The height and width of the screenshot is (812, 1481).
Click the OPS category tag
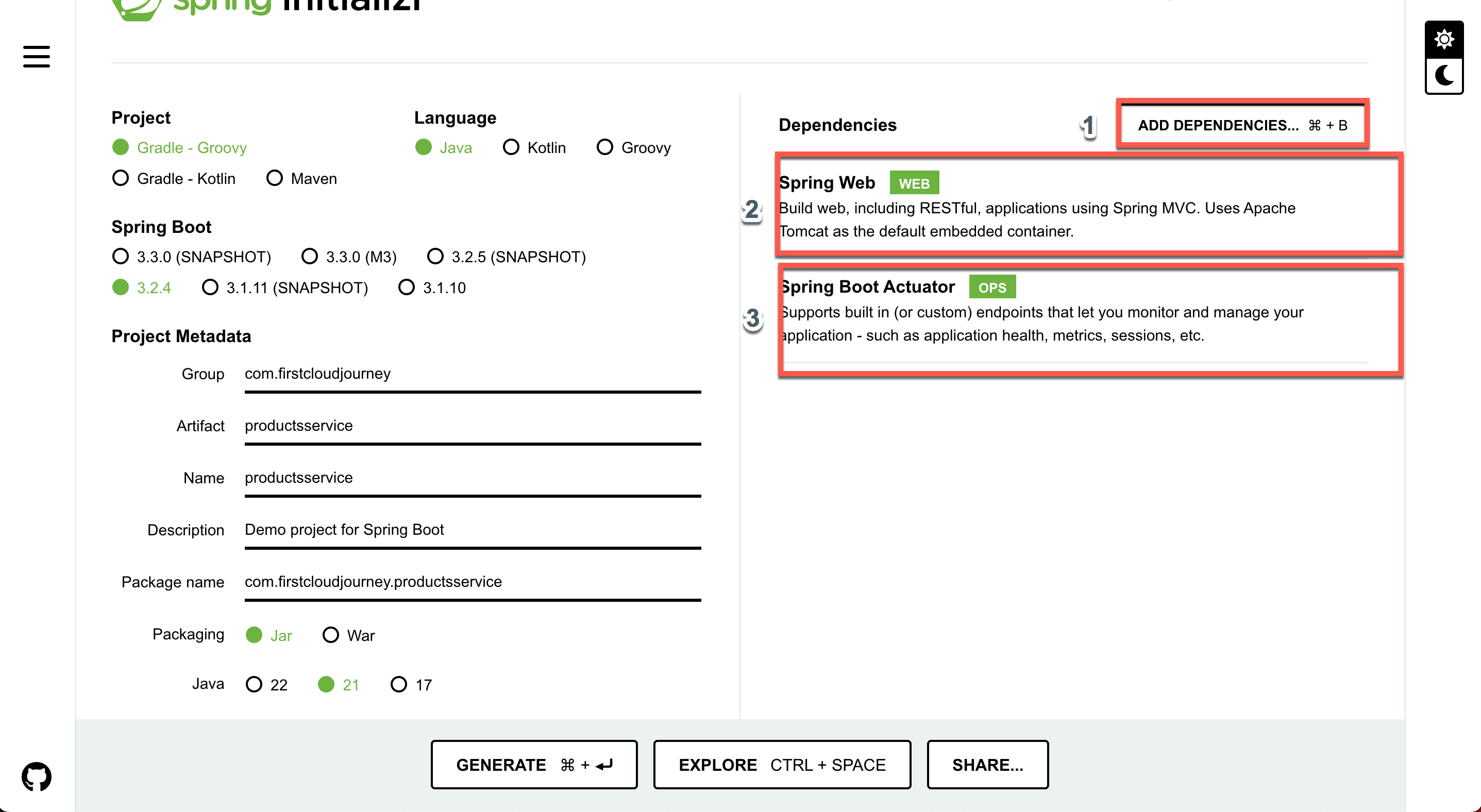[x=992, y=287]
